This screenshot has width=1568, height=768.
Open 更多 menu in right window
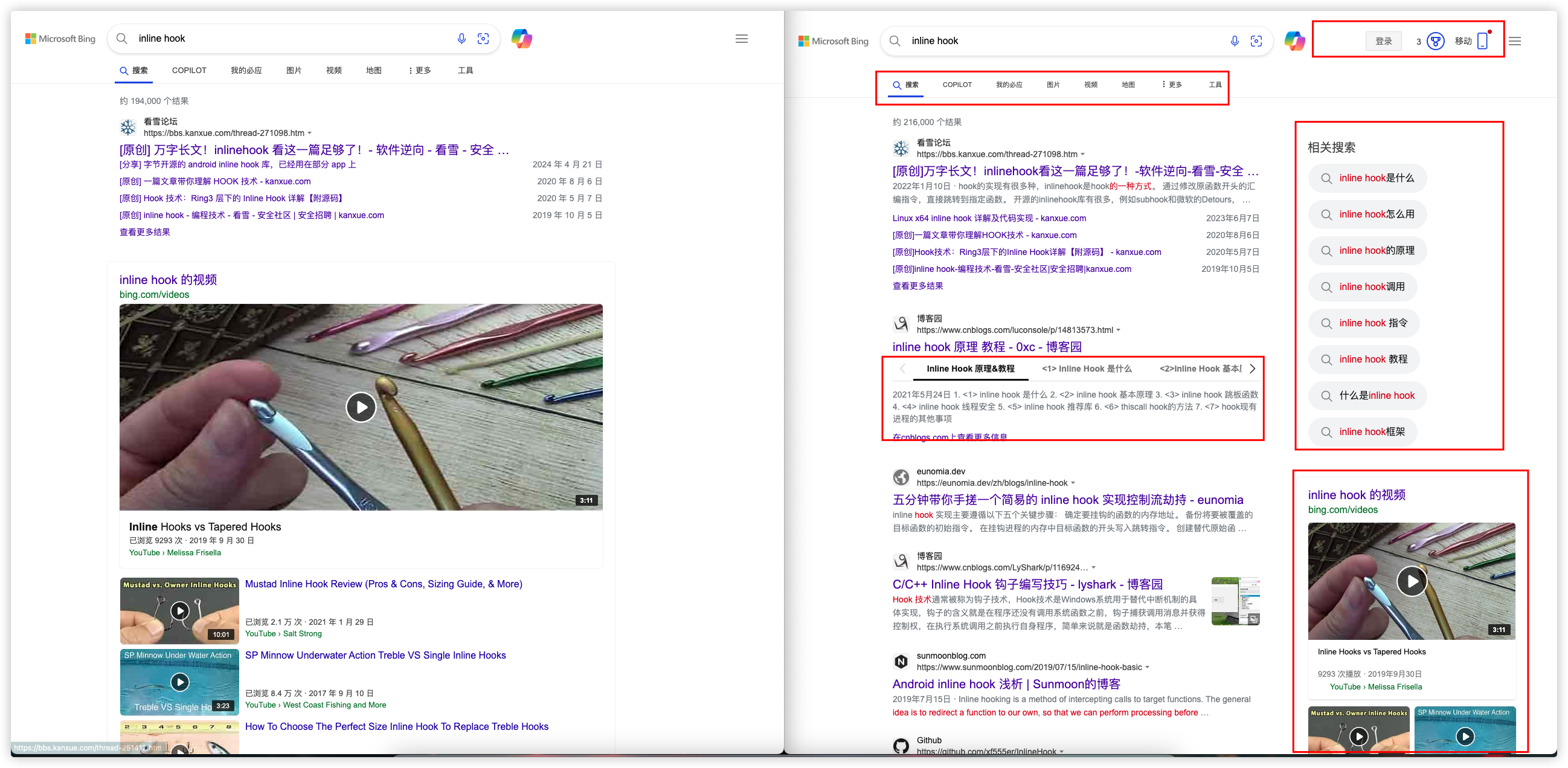1171,85
